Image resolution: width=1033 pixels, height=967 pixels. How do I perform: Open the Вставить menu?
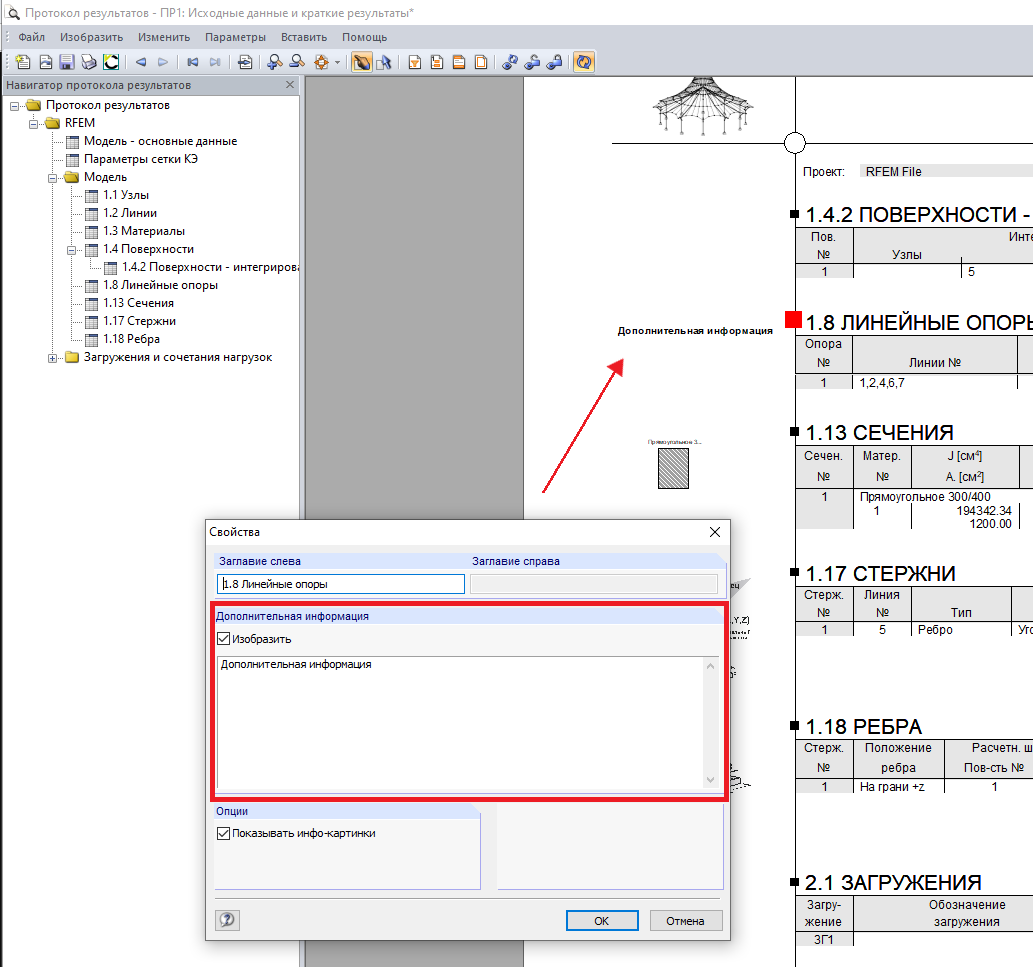coord(304,37)
